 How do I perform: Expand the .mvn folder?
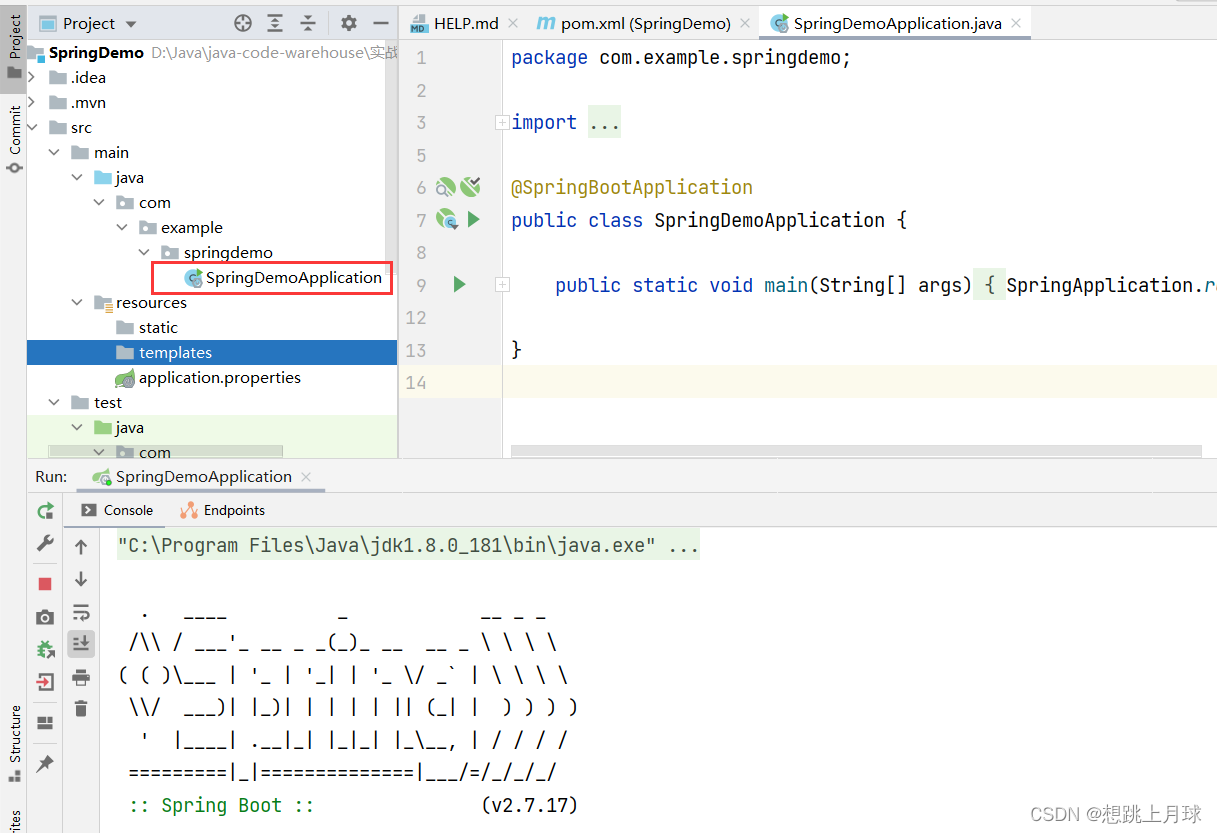[32, 102]
